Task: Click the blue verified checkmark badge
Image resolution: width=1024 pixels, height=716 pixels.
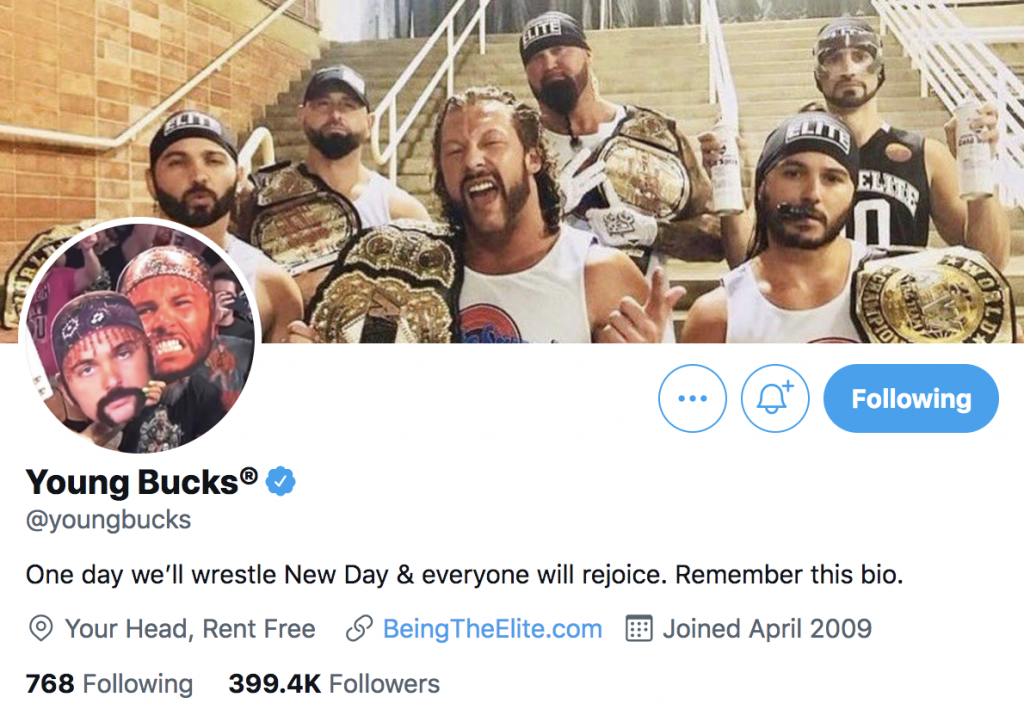Action: coord(281,482)
